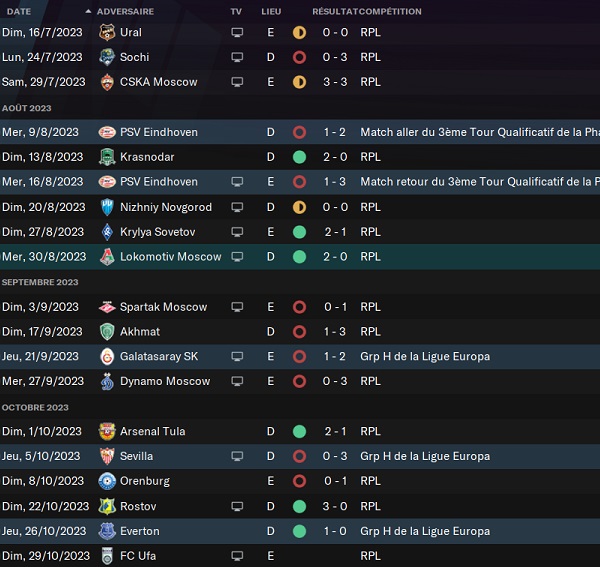Click green win indicator for Krasnodar match
600x567 pixels.
[299, 157]
